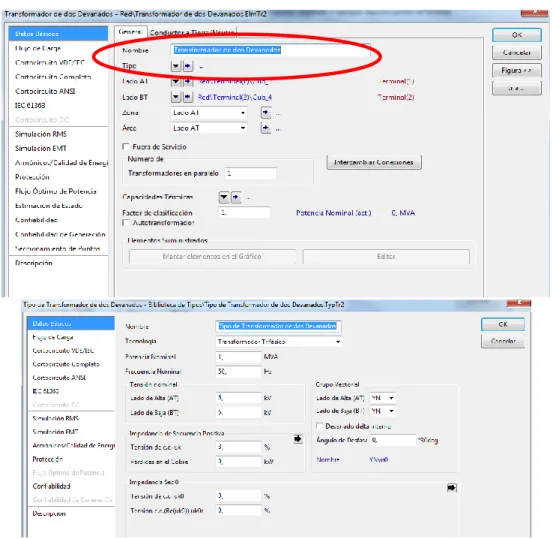Screen dimensions: 553x539
Task: Open the Lado AT selection dropdown arrow
Action: tap(176, 81)
